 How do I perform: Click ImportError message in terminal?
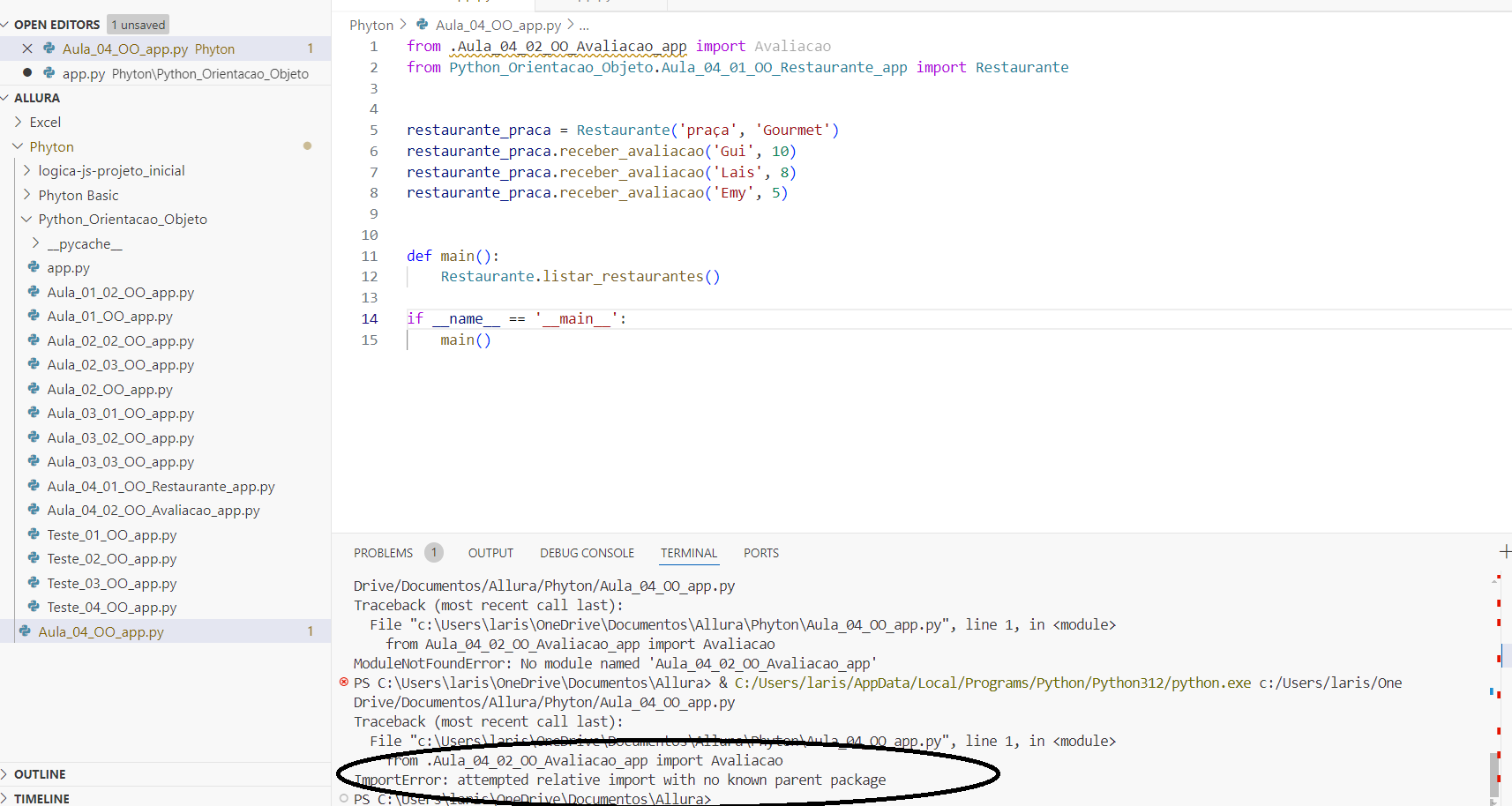[x=620, y=780]
